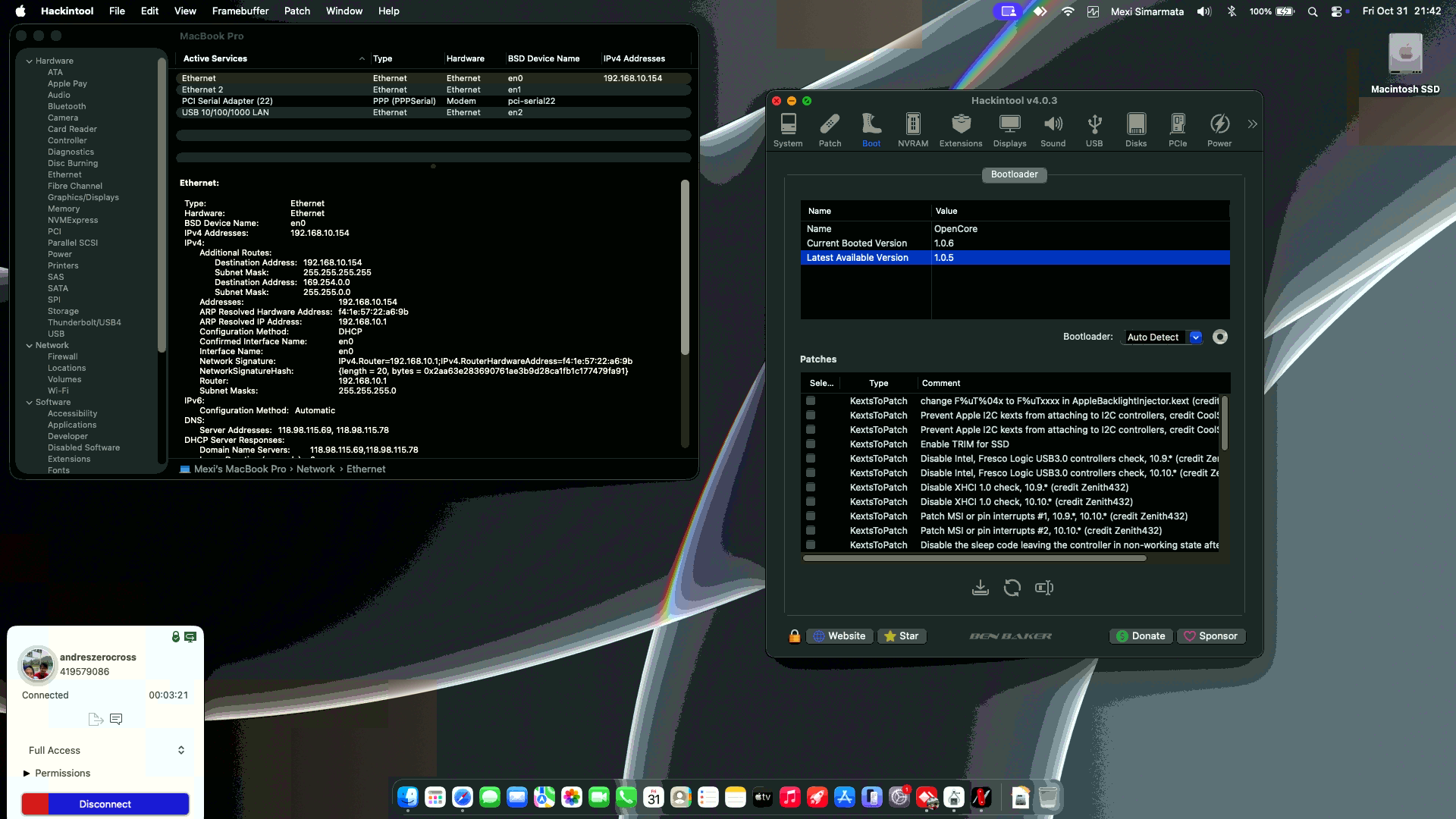Click the Website button in Hackintool
The width and height of the screenshot is (1456, 819).
tap(839, 636)
